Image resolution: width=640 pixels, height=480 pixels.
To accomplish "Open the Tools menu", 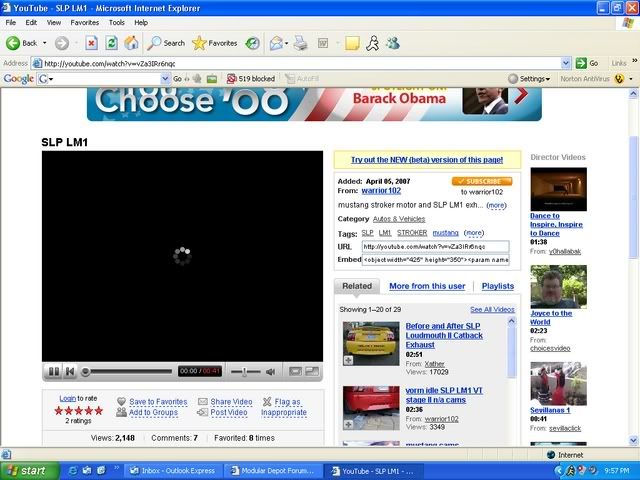I will coord(117,22).
